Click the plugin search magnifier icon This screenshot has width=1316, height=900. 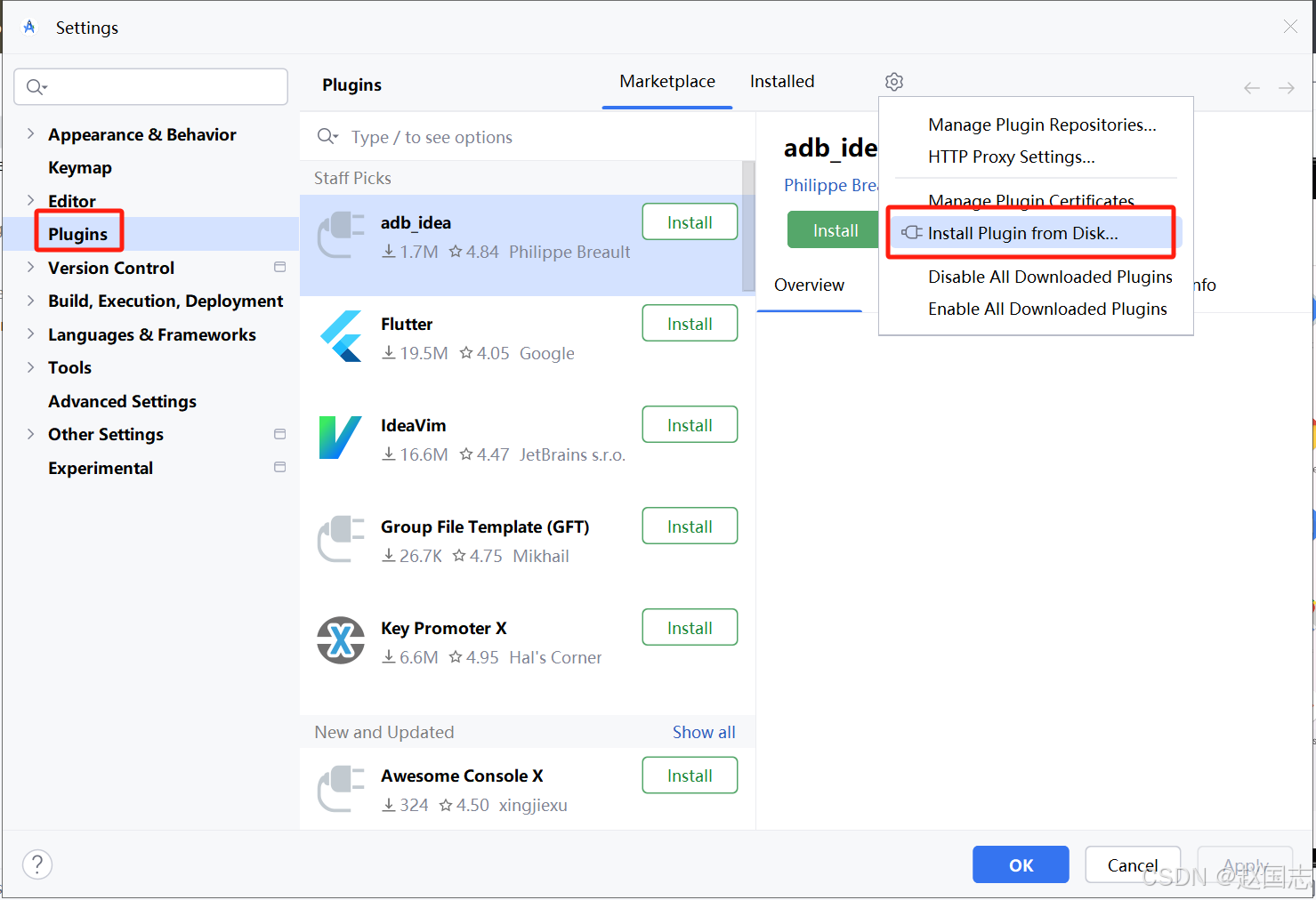(x=327, y=136)
